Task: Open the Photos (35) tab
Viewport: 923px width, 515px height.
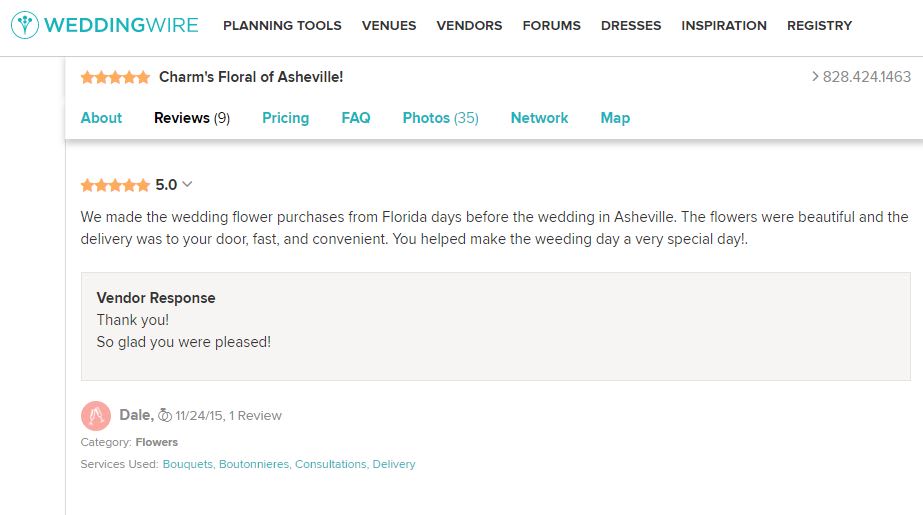Action: [x=440, y=118]
